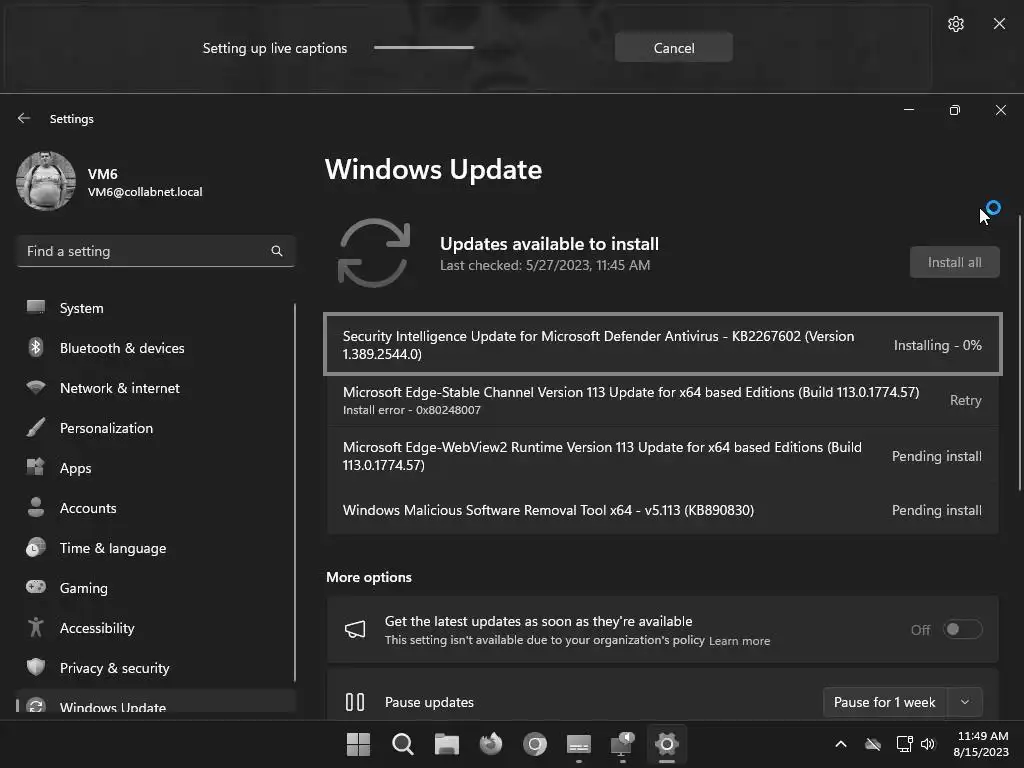Click the main page vertical scrollbar
The image size is (1024, 768).
coord(1019,353)
